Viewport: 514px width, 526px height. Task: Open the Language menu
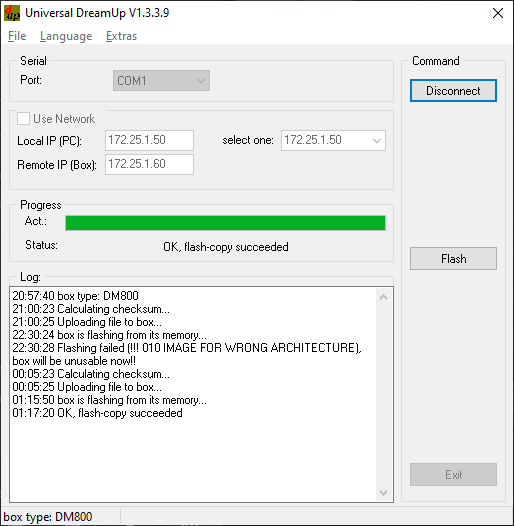(x=66, y=36)
